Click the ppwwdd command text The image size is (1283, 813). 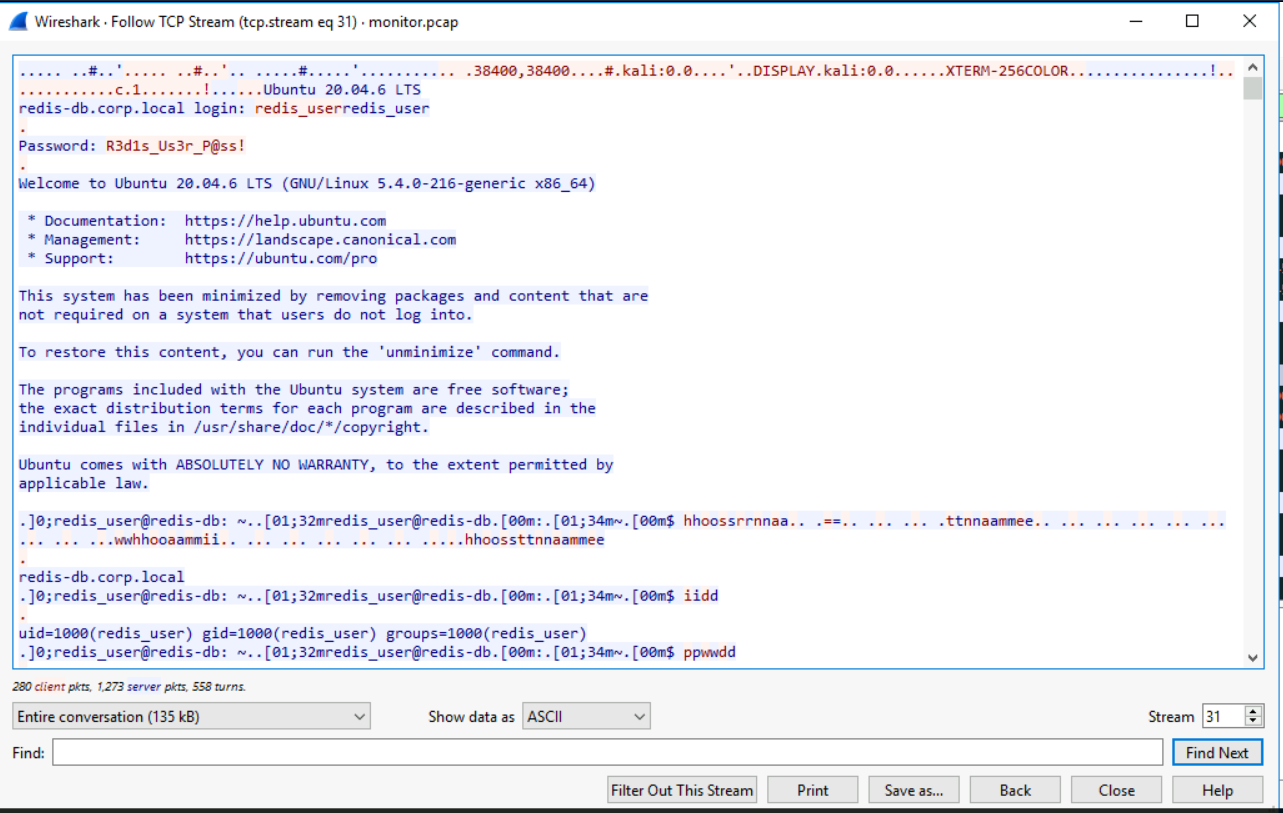pos(710,653)
